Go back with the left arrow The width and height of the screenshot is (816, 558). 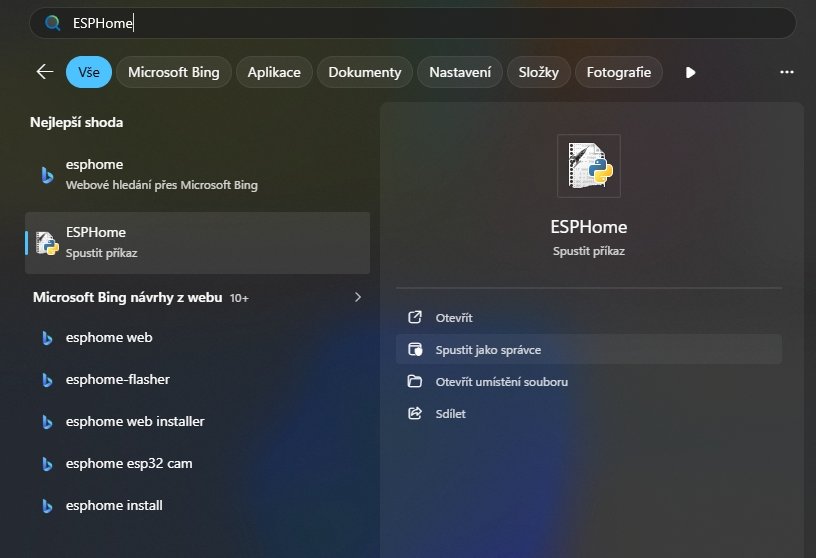(x=45, y=72)
